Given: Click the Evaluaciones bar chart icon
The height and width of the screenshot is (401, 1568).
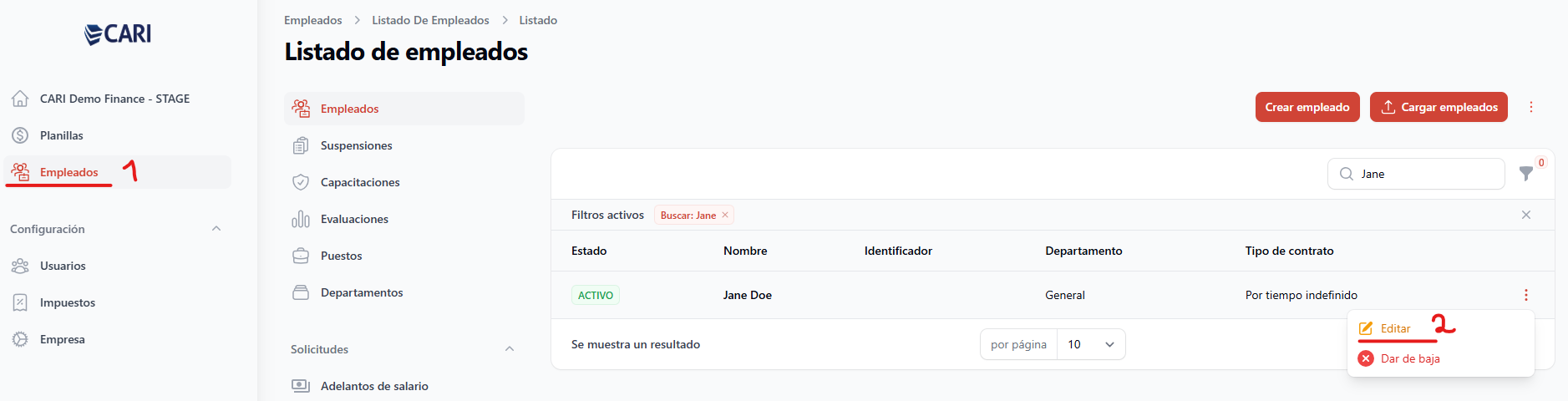Looking at the screenshot, I should coord(301,219).
